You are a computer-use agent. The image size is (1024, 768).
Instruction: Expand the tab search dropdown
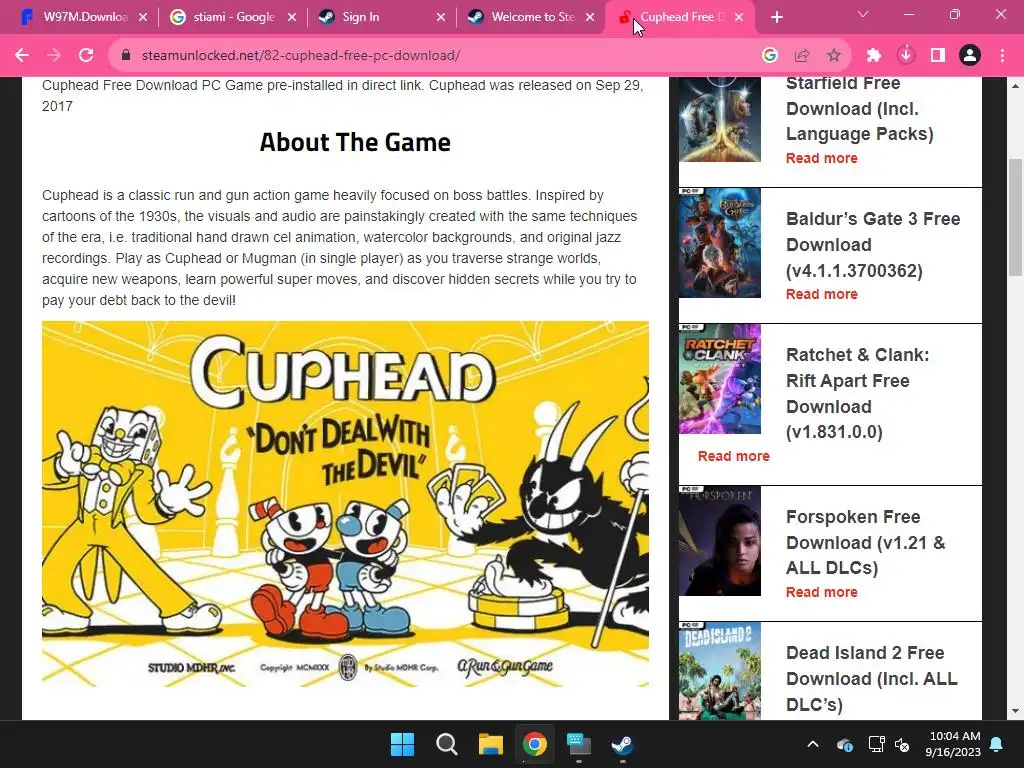tap(863, 14)
